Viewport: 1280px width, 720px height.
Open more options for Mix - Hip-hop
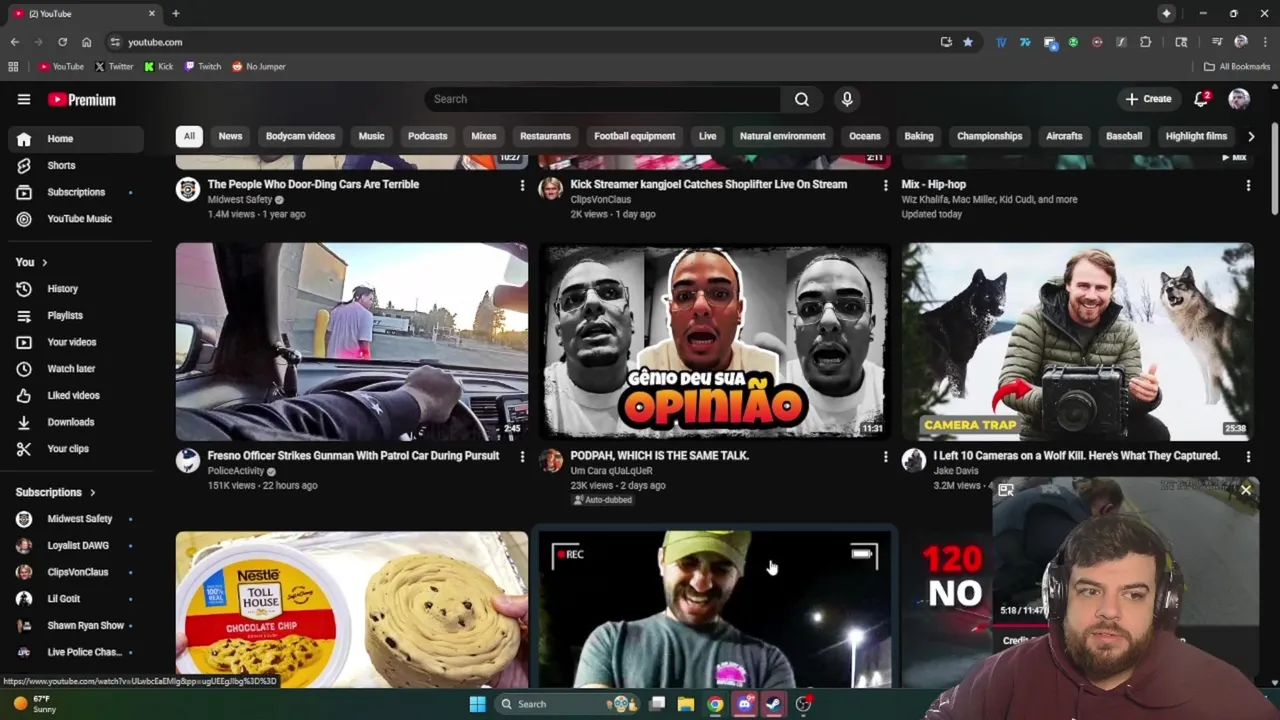[1248, 185]
